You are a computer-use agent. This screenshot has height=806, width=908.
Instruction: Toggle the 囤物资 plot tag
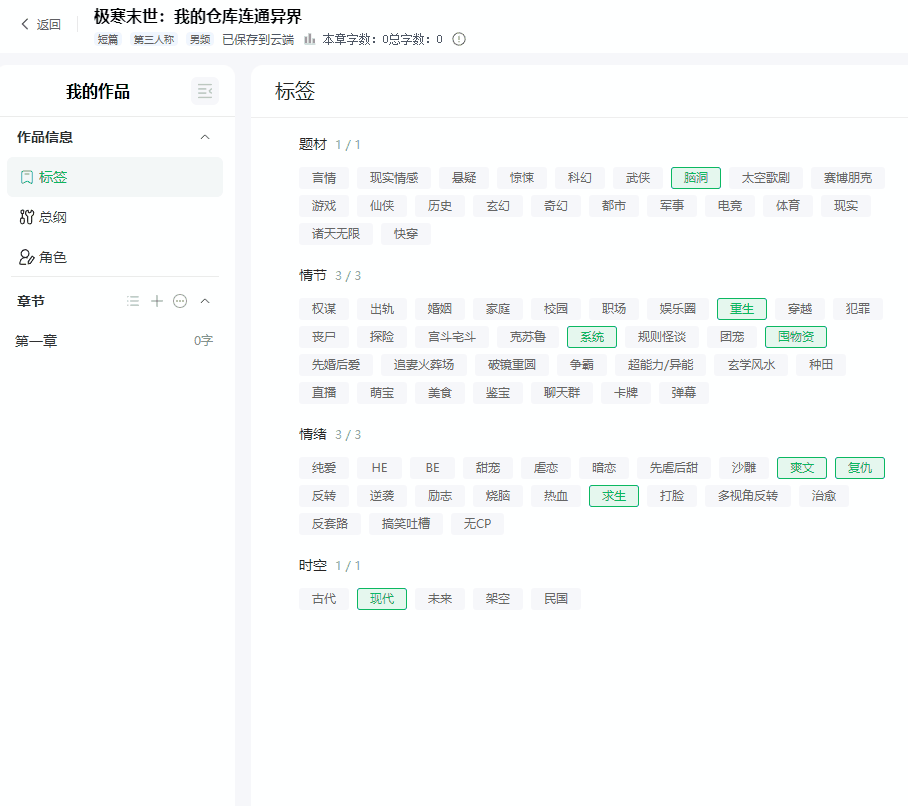[795, 337]
